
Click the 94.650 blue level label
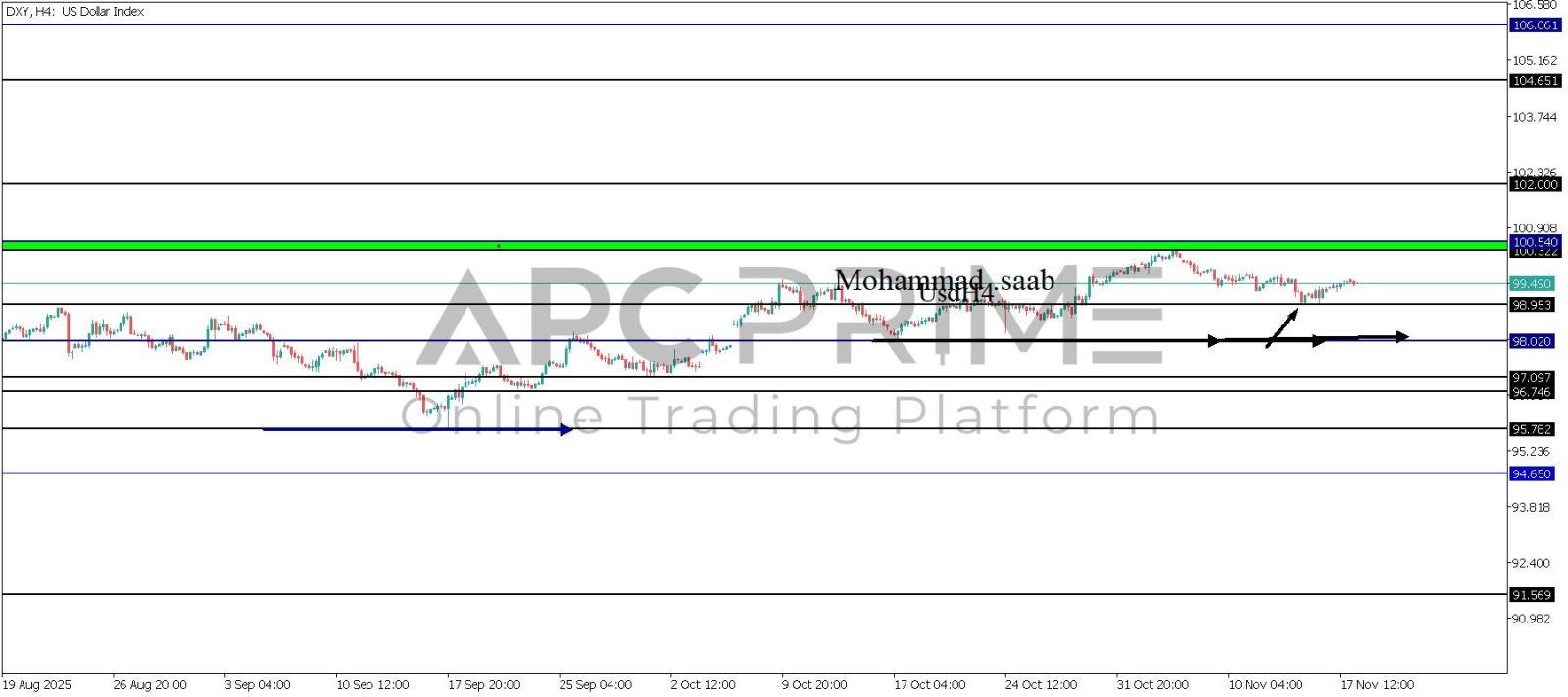pos(1532,473)
